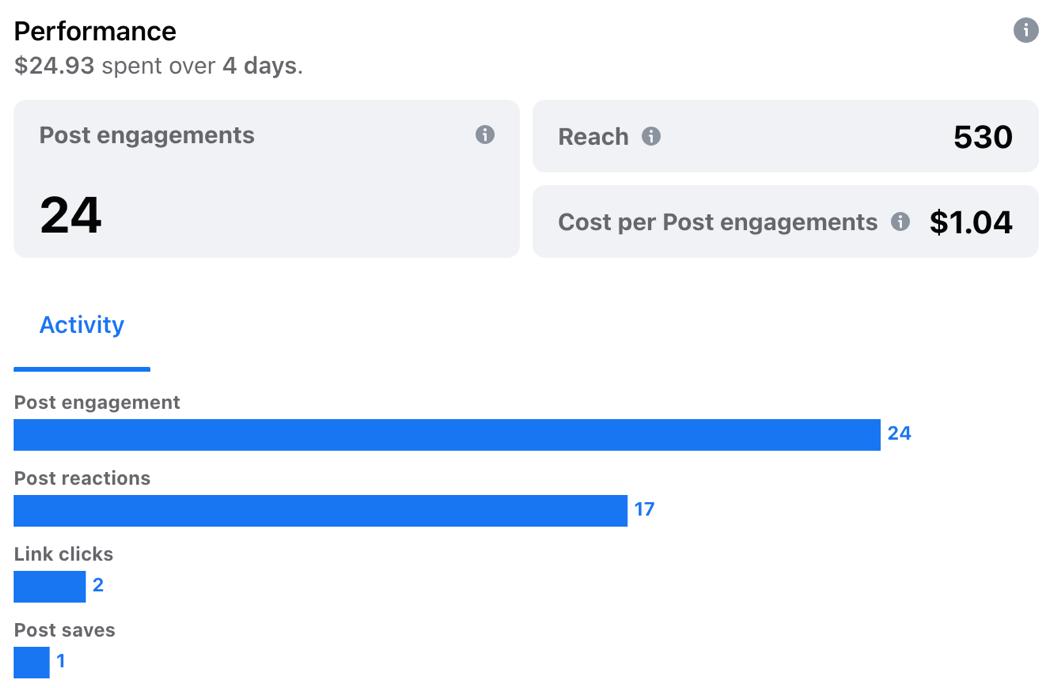Screen dimensions: 1054x688
Task: Click the Performance heading
Action: pyautogui.click(x=95, y=31)
